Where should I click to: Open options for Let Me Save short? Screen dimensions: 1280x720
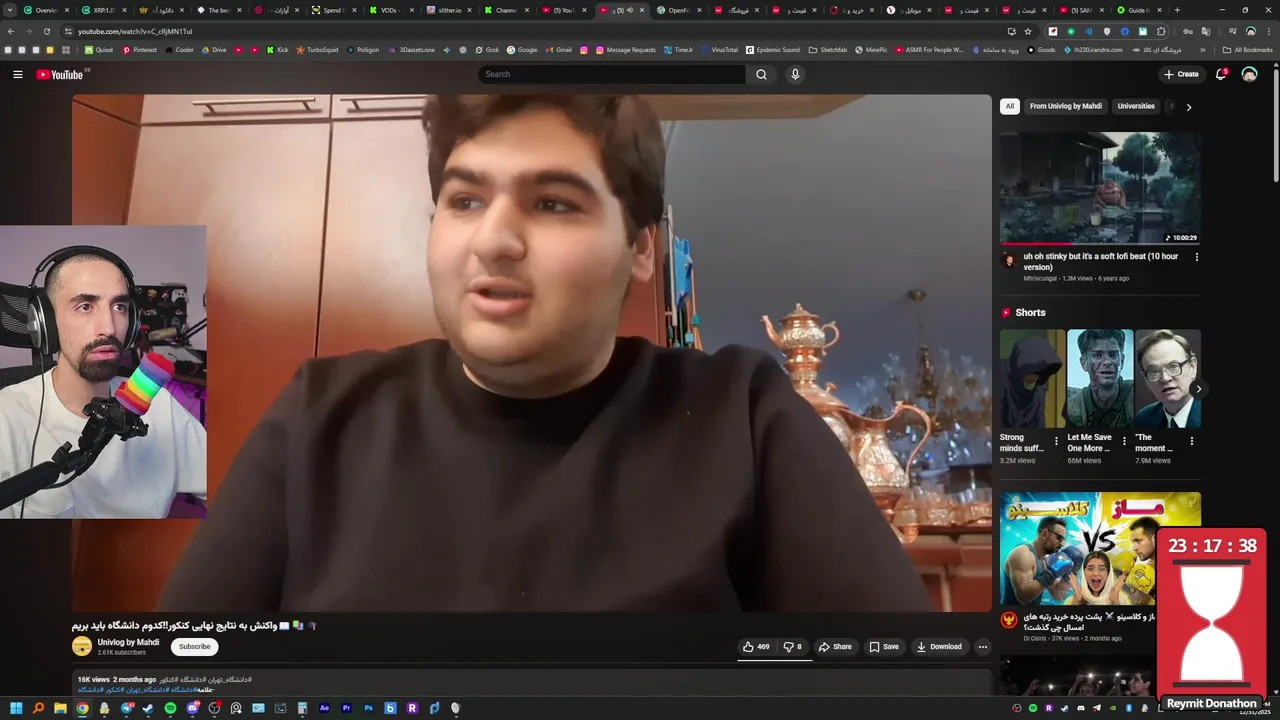[1124, 441]
